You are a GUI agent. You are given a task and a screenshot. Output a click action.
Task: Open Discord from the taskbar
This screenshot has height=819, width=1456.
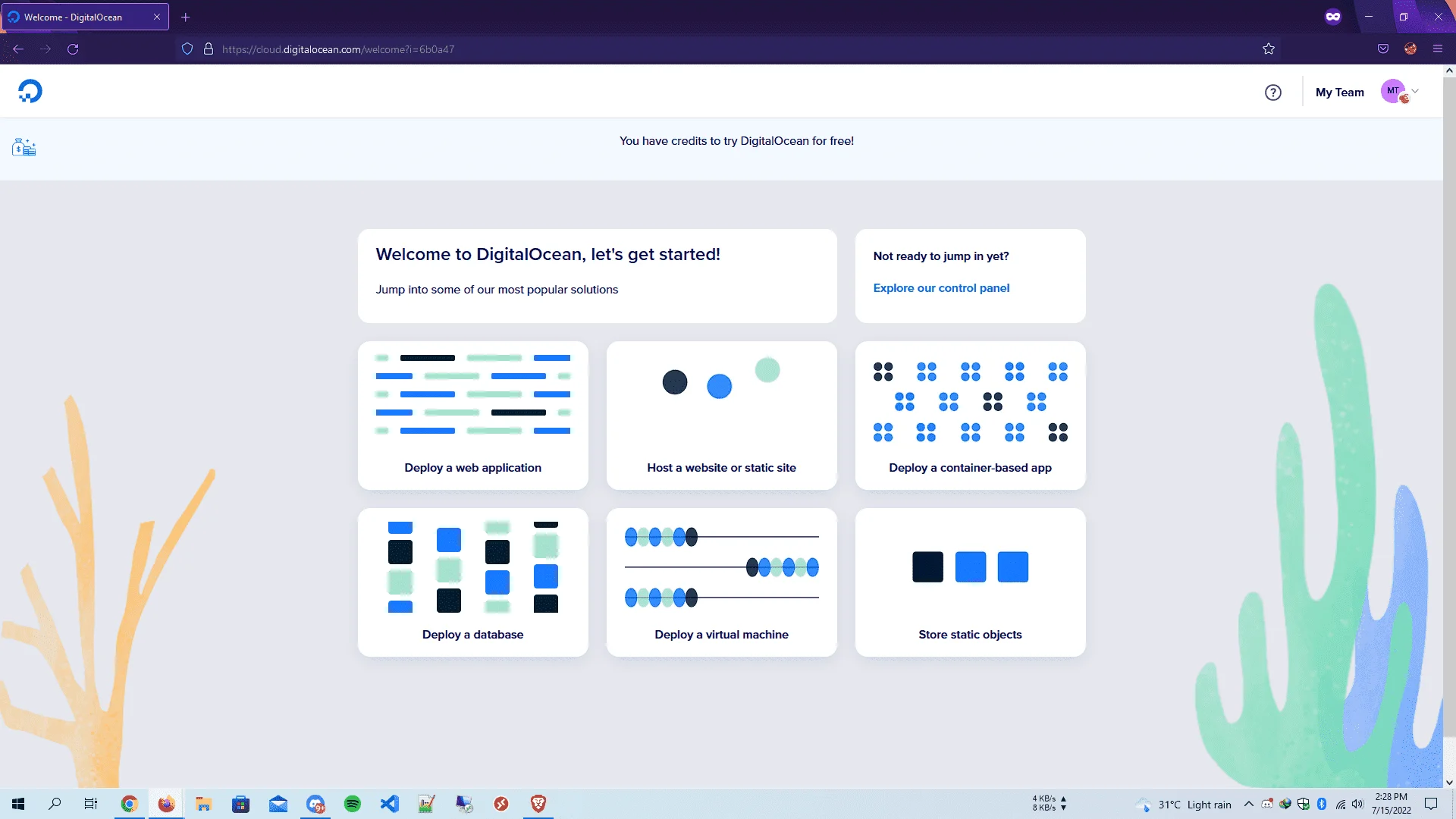pos(315,804)
